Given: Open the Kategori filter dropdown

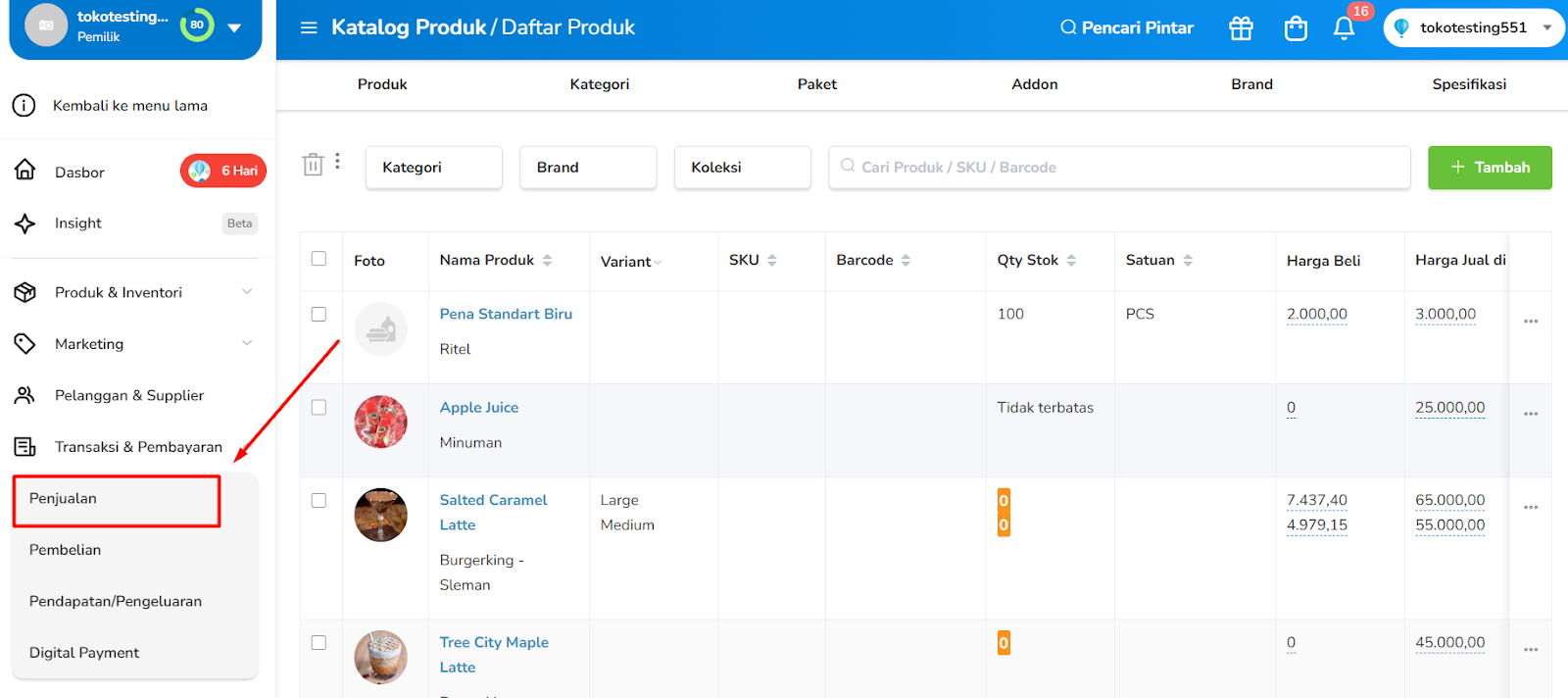Looking at the screenshot, I should click(x=433, y=168).
